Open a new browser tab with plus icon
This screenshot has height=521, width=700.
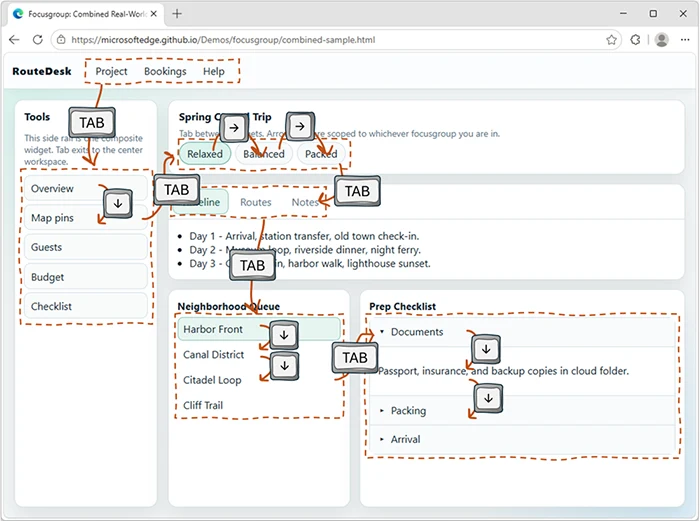177,14
